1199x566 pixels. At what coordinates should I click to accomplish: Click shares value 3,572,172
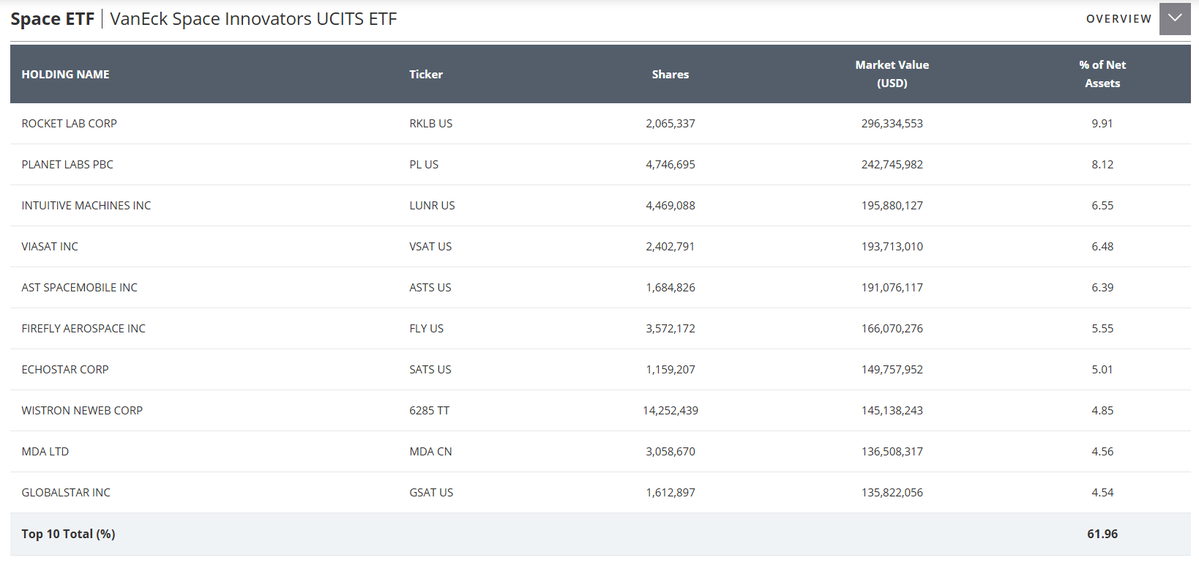coord(671,328)
